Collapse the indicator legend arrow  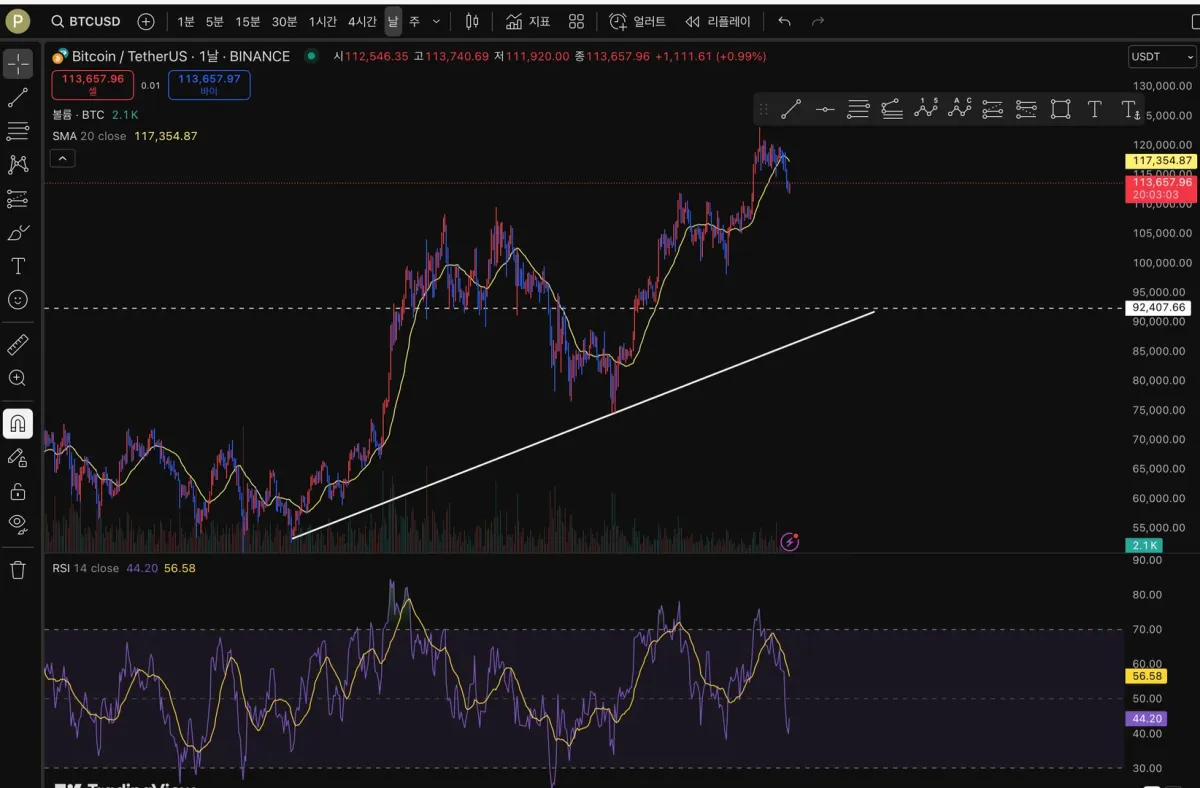pyautogui.click(x=62, y=158)
